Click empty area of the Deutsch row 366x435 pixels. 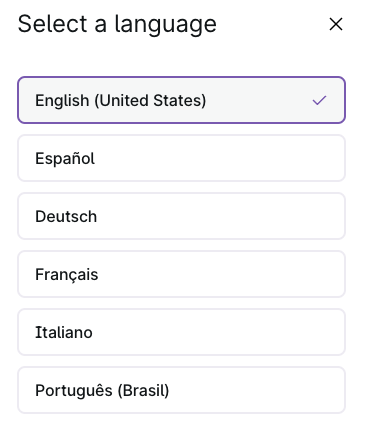[220, 216]
